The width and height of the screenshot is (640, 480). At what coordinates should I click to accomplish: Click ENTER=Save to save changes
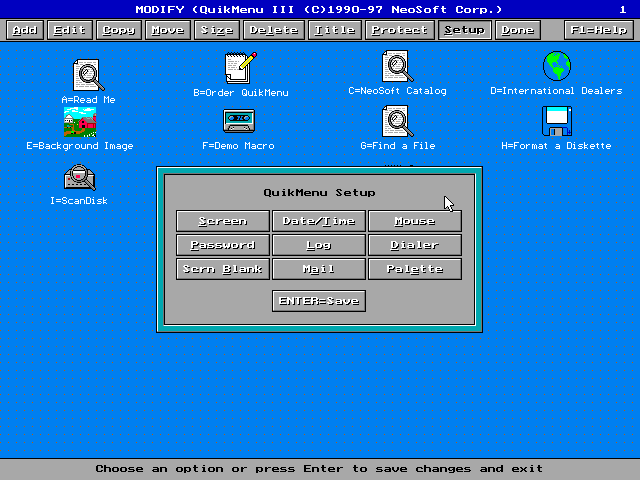(x=319, y=301)
